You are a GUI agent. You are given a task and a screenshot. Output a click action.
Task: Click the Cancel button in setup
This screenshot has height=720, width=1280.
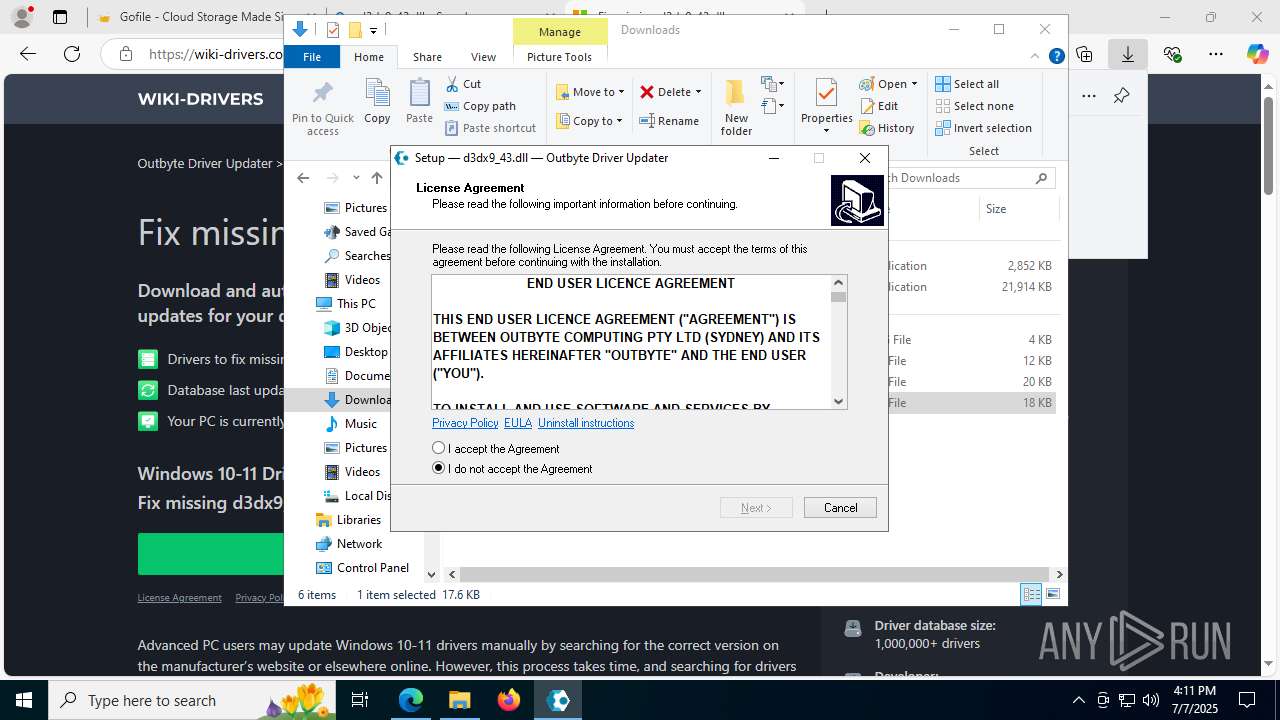(x=840, y=508)
